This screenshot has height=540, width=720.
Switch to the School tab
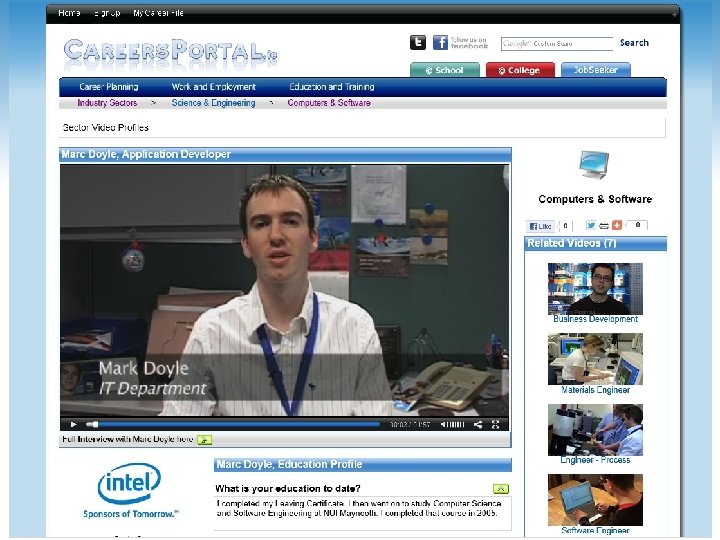click(444, 70)
